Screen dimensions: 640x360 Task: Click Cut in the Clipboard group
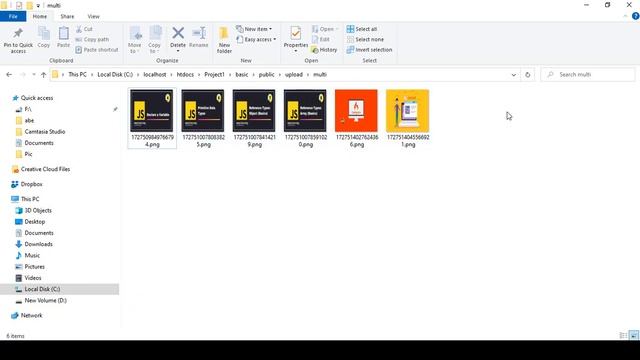(84, 29)
